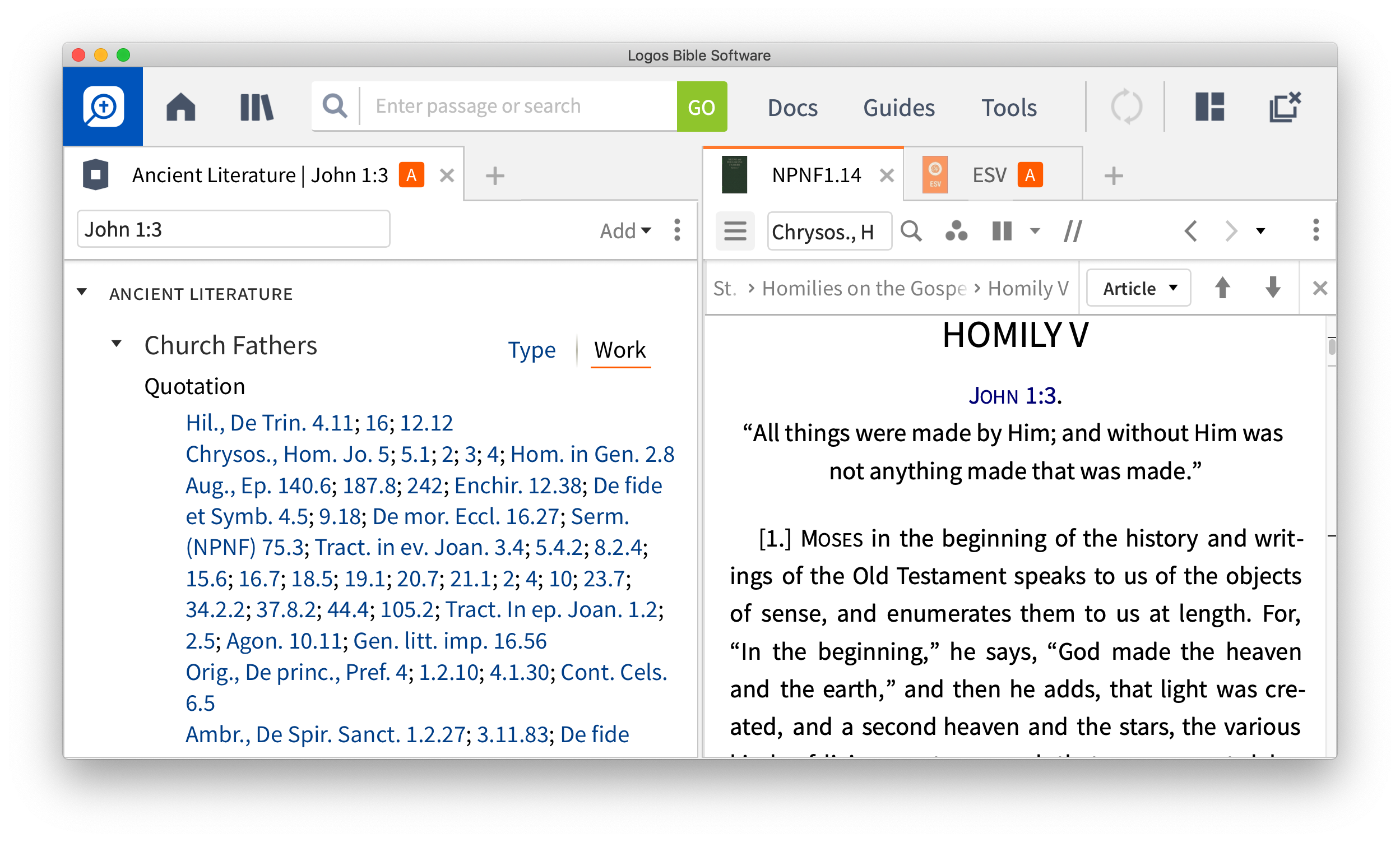The width and height of the screenshot is (1400, 842).
Task: Click the NPNF1.14 book cover thumbnail
Action: click(x=734, y=175)
